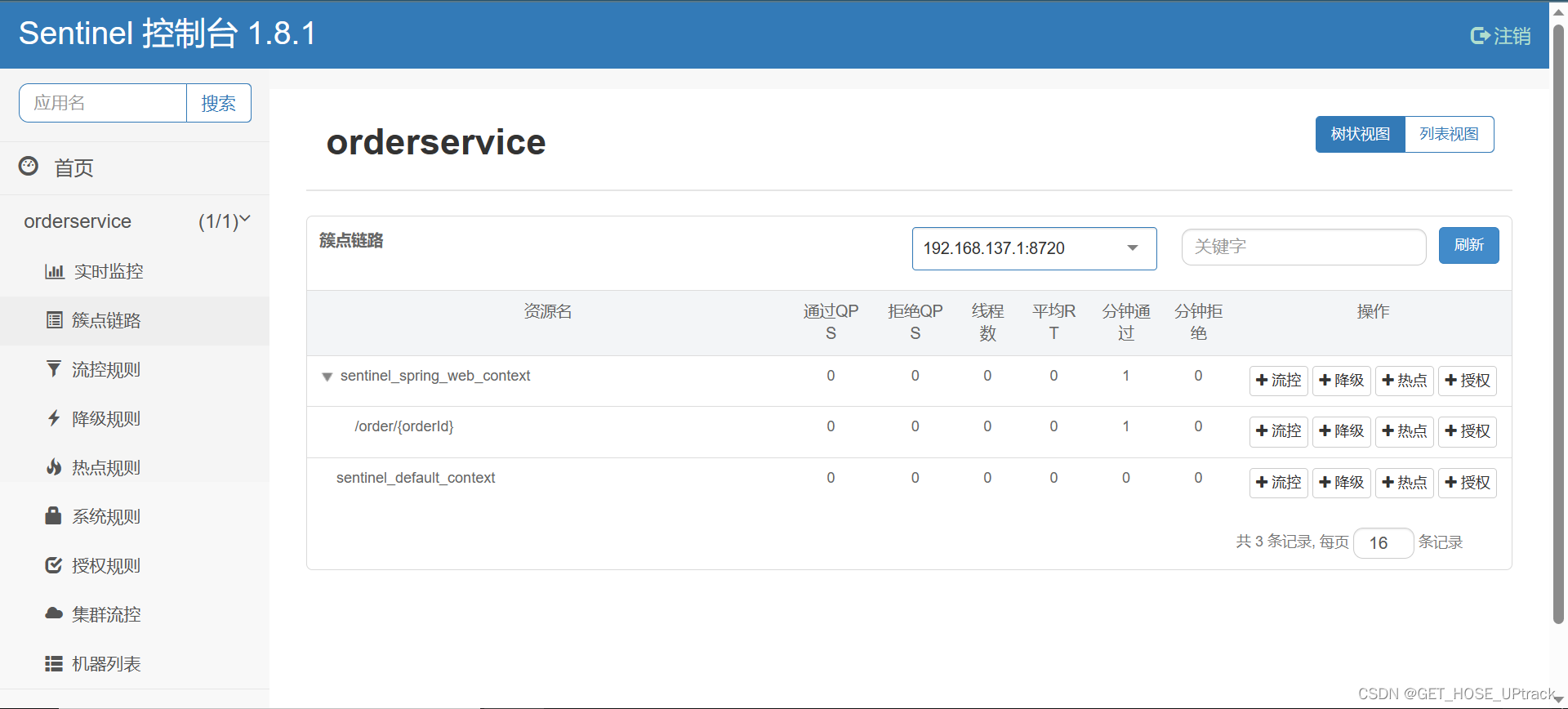Switch to 树状视图 tree view
Image resolution: width=1568 pixels, height=709 pixels.
pos(1360,134)
